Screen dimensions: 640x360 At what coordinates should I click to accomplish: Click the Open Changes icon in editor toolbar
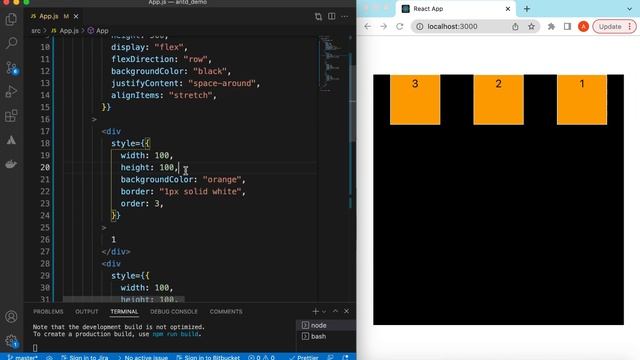click(318, 17)
